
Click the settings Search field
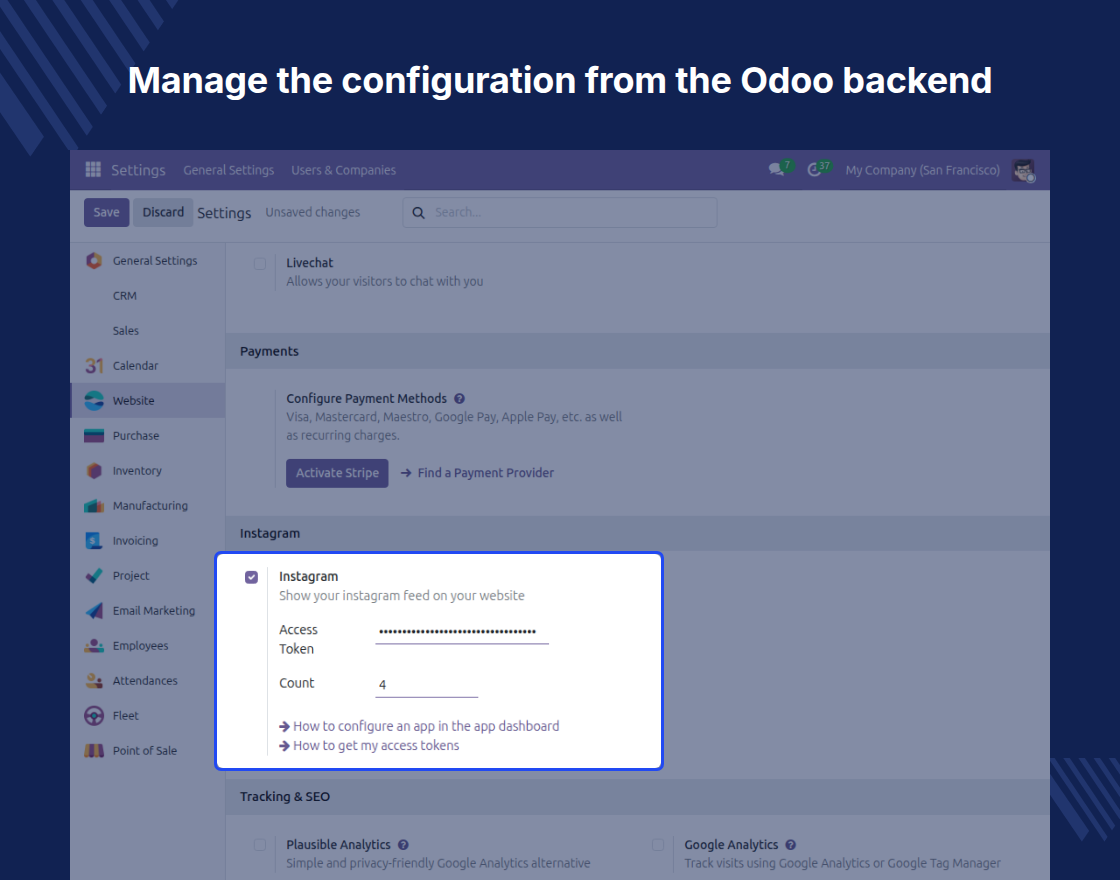pos(560,213)
